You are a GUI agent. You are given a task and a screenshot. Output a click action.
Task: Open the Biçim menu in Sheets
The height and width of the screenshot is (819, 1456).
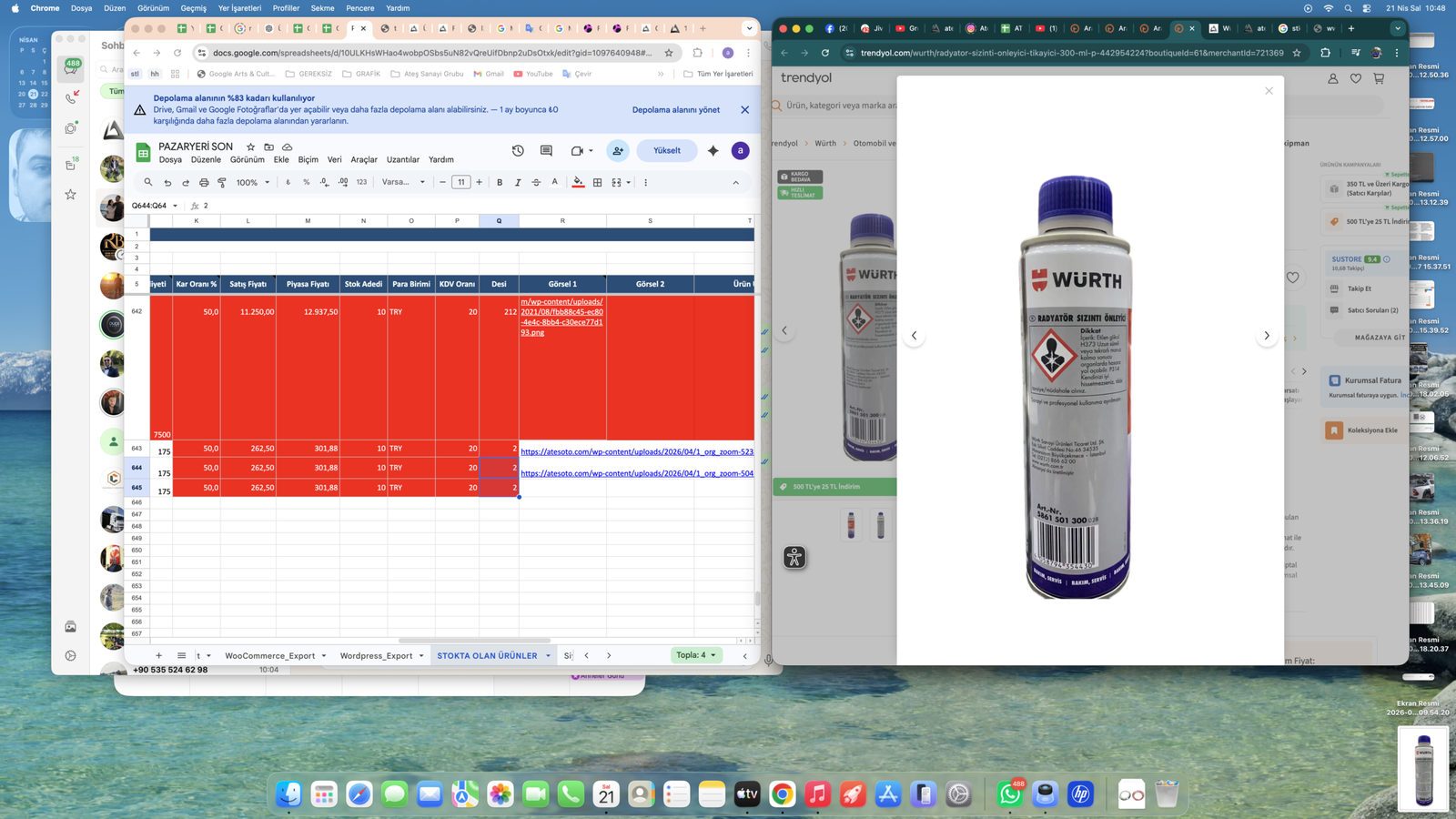pos(308,159)
